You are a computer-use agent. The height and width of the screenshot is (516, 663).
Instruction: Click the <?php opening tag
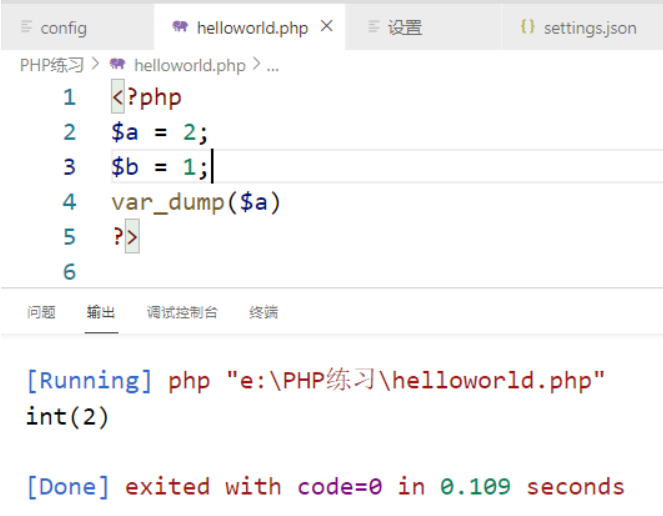147,97
